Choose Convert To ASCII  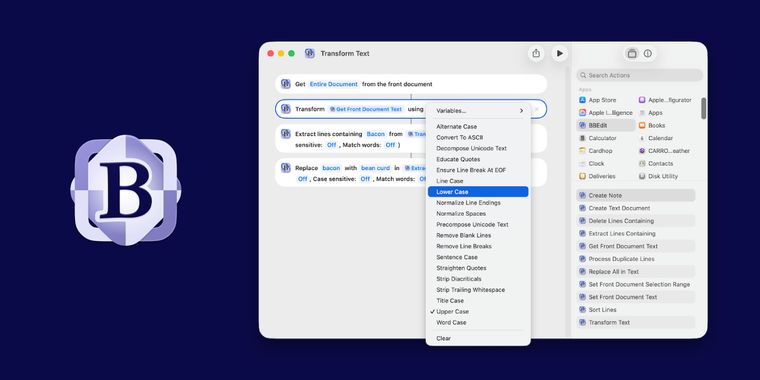click(478, 137)
